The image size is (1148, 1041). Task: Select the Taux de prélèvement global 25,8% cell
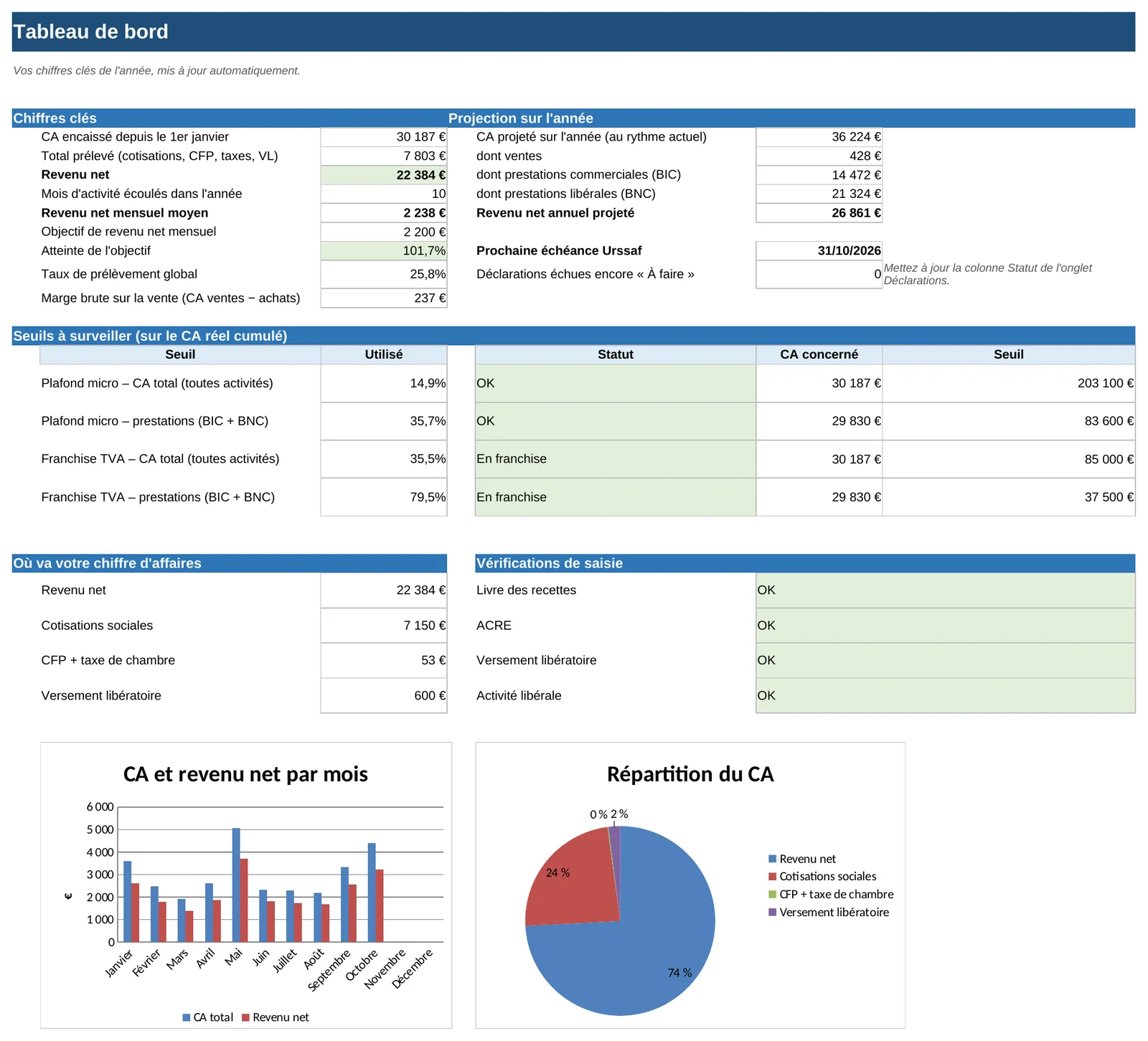(x=384, y=274)
